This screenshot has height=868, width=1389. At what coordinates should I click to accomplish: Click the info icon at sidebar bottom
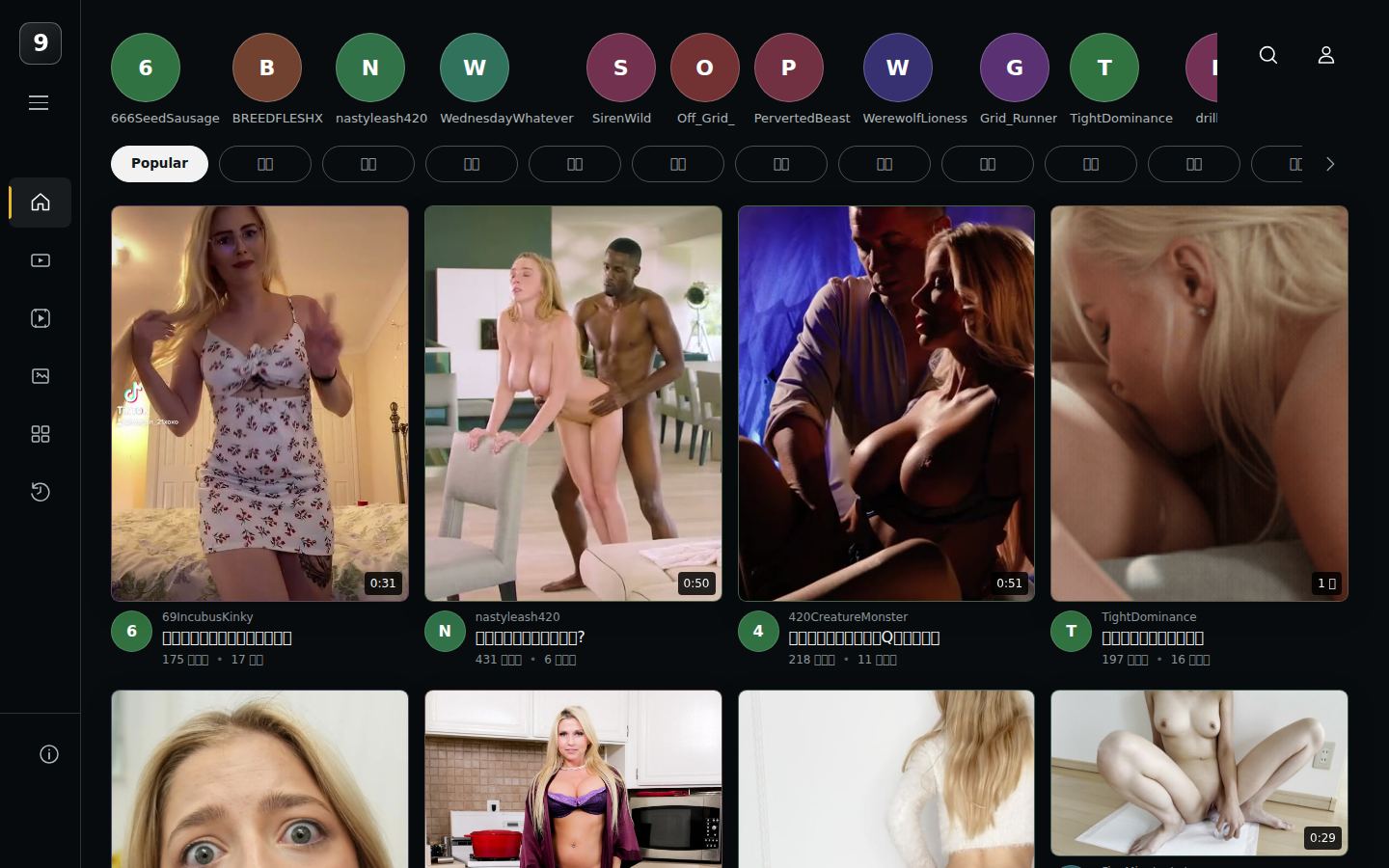coord(49,754)
